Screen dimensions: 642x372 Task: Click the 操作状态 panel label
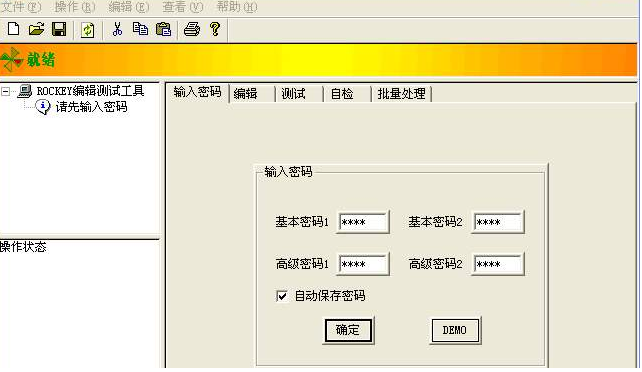[23, 247]
